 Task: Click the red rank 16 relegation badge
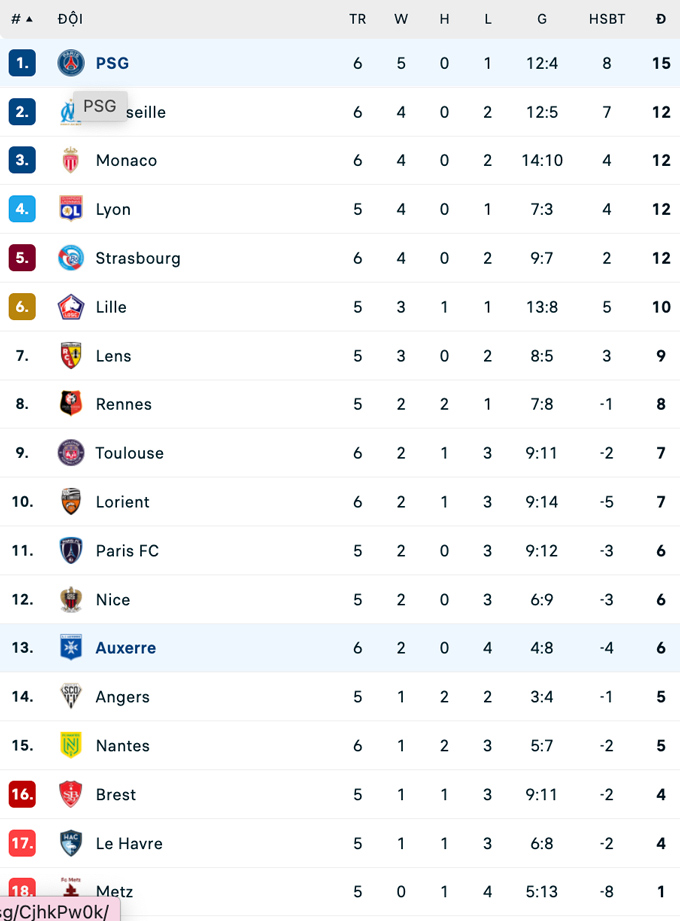click(22, 795)
